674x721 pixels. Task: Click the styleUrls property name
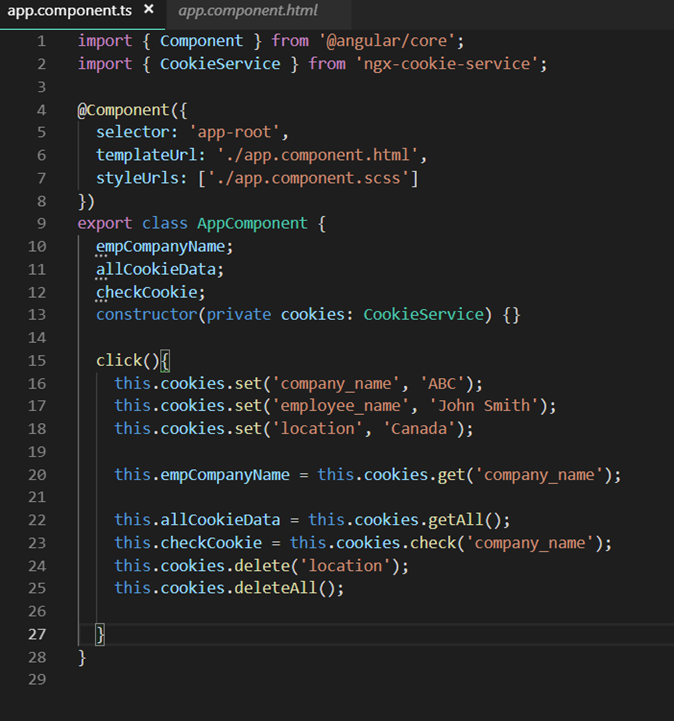(x=137, y=178)
